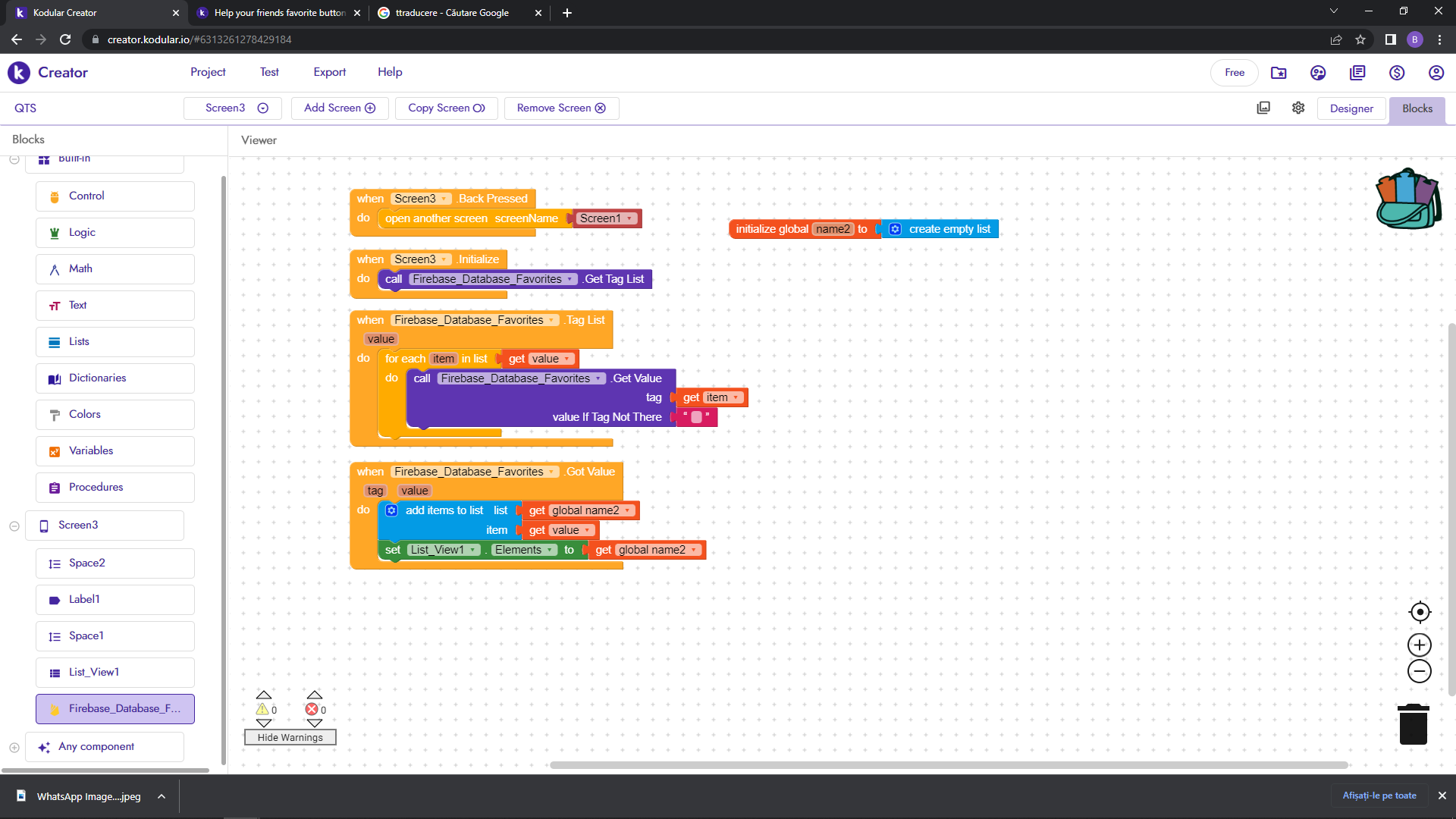Screen dimensions: 1456x819
Task: Click the Add Screen button
Action: click(x=339, y=108)
